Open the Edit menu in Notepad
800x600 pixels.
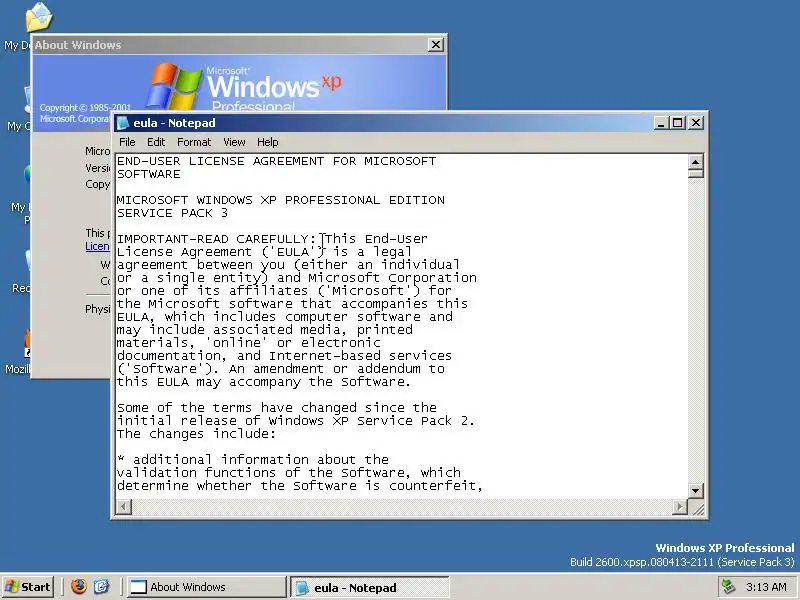(x=156, y=142)
